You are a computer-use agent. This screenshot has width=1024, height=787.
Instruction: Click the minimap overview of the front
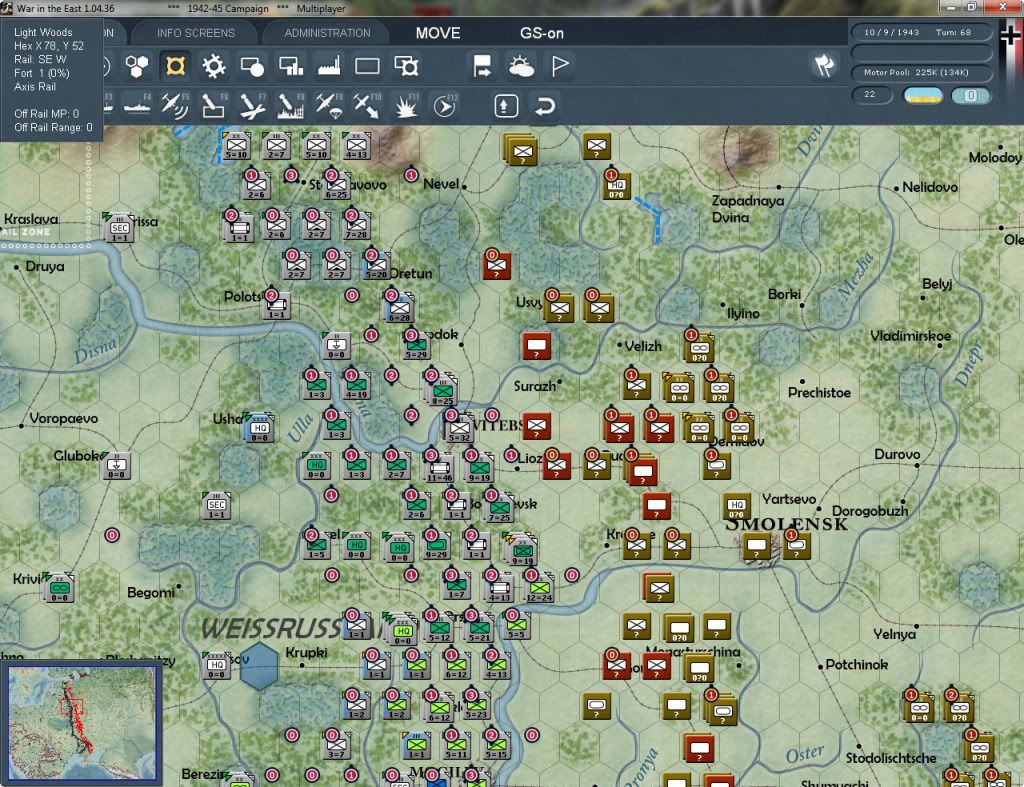pyautogui.click(x=82, y=722)
